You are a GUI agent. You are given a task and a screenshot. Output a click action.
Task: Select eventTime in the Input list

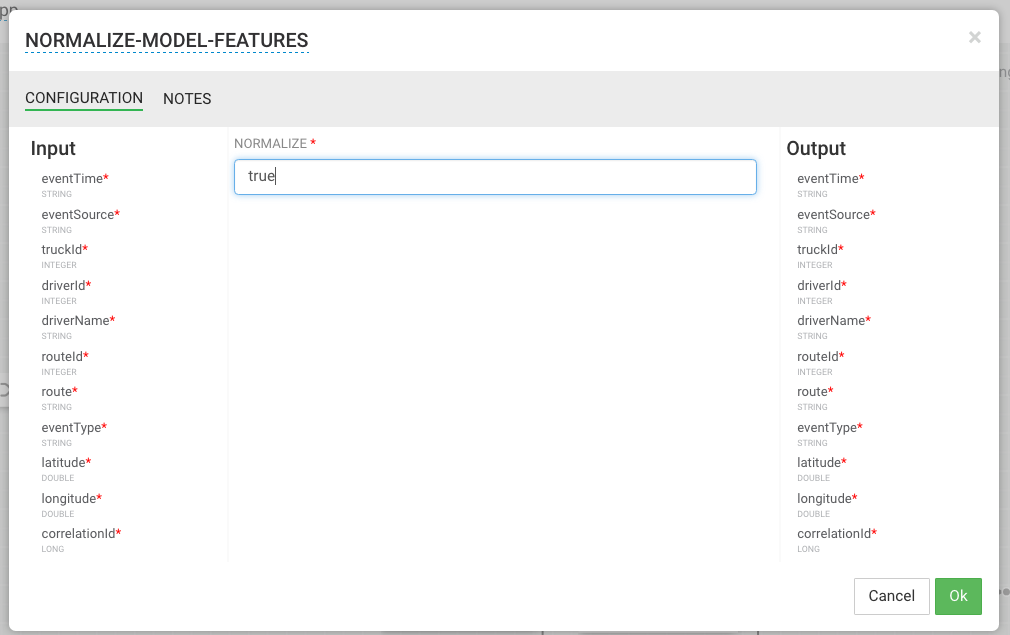[72, 179]
